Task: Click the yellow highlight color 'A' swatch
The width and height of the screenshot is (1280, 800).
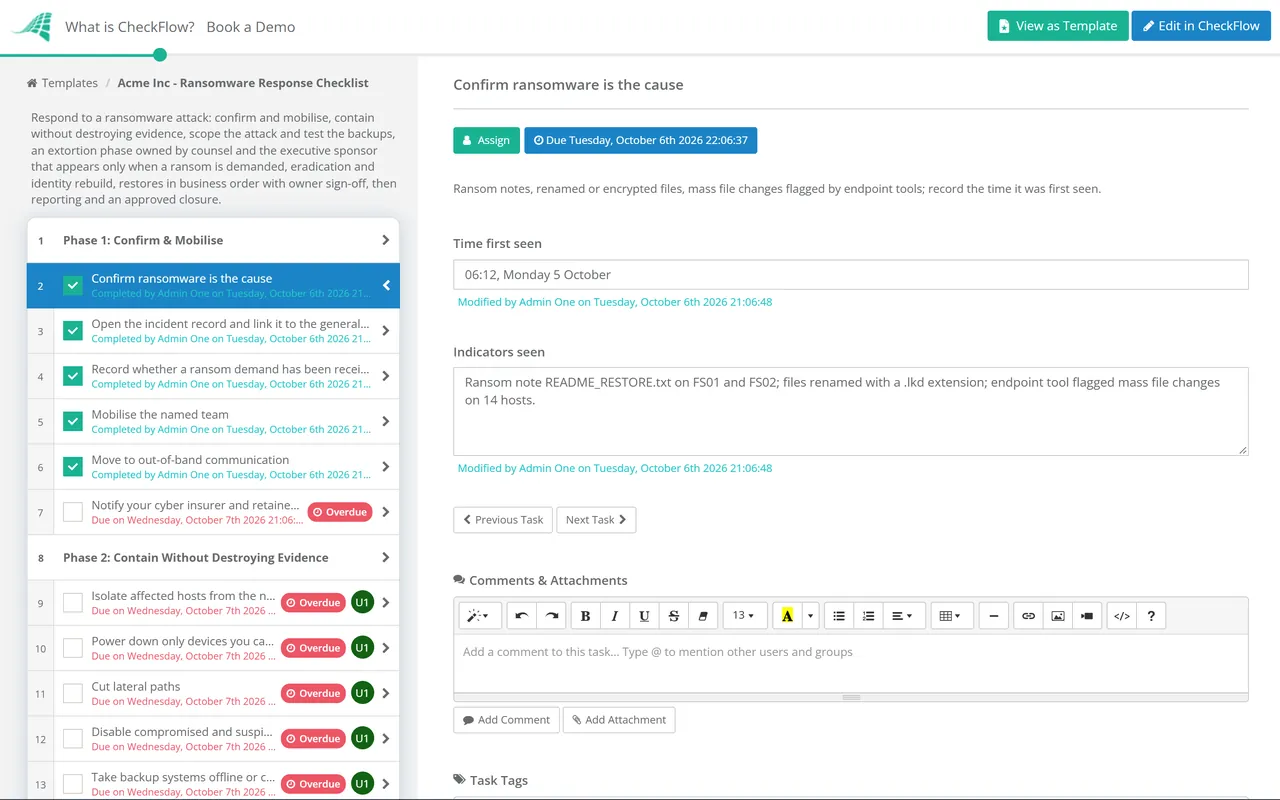Action: (787, 616)
